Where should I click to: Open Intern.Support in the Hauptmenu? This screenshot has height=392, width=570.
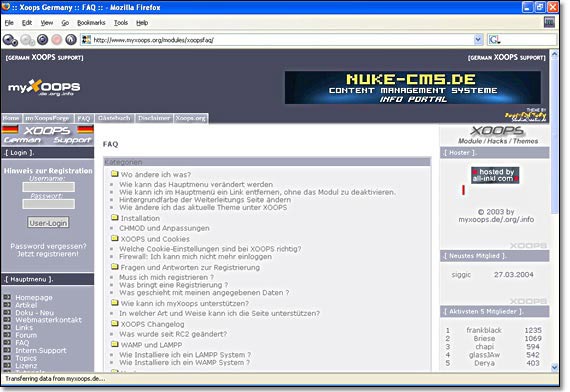[x=41, y=351]
